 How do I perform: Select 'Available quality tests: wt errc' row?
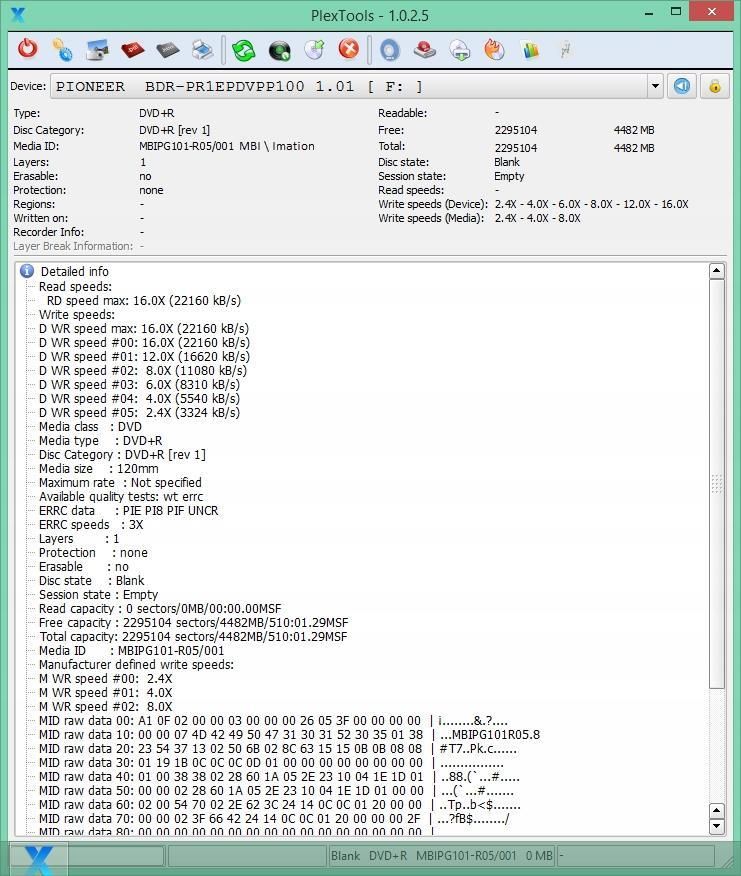coord(121,497)
